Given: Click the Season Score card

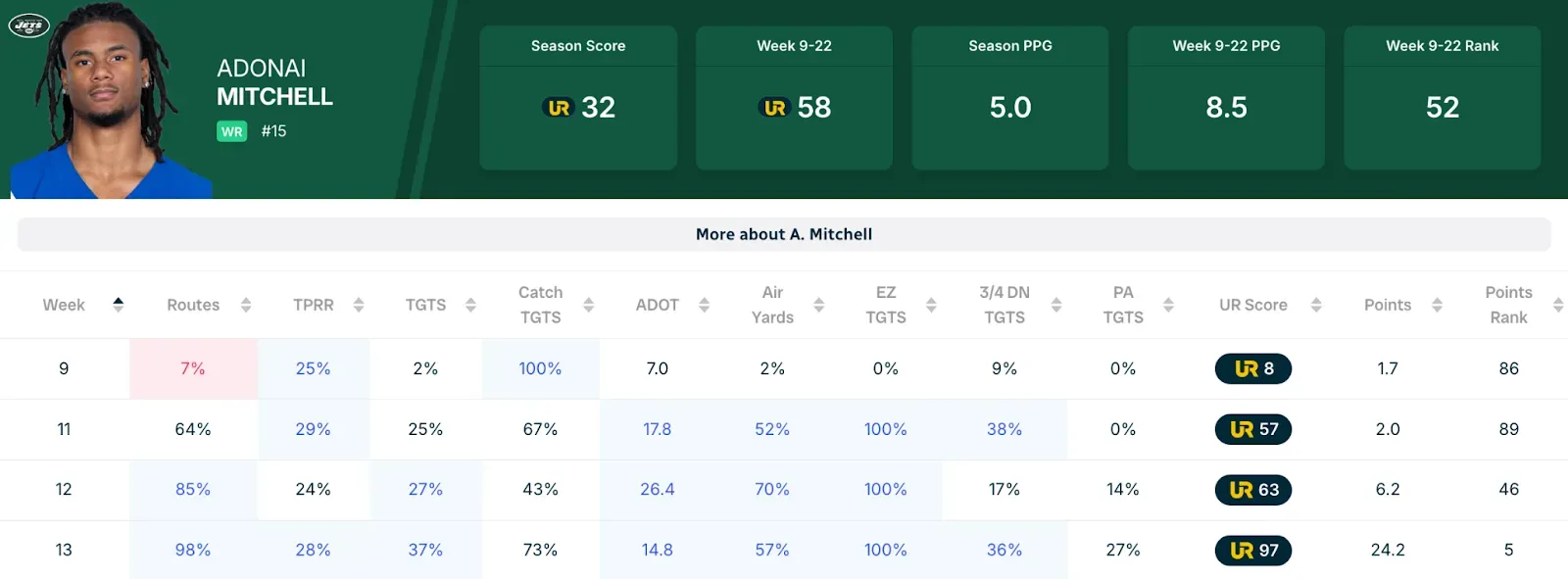Looking at the screenshot, I should tap(578, 98).
